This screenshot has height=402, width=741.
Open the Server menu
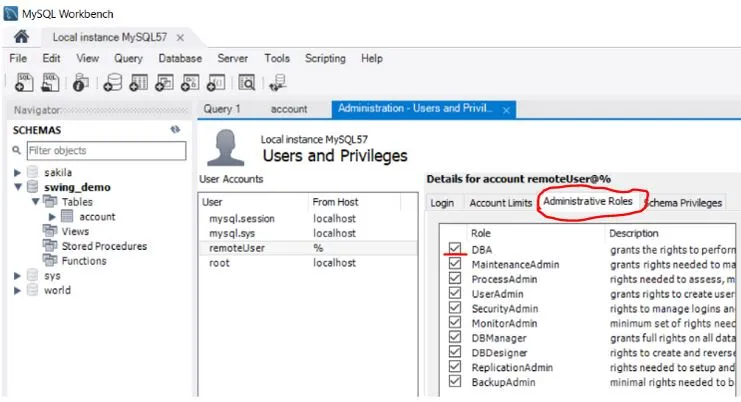pos(233,58)
